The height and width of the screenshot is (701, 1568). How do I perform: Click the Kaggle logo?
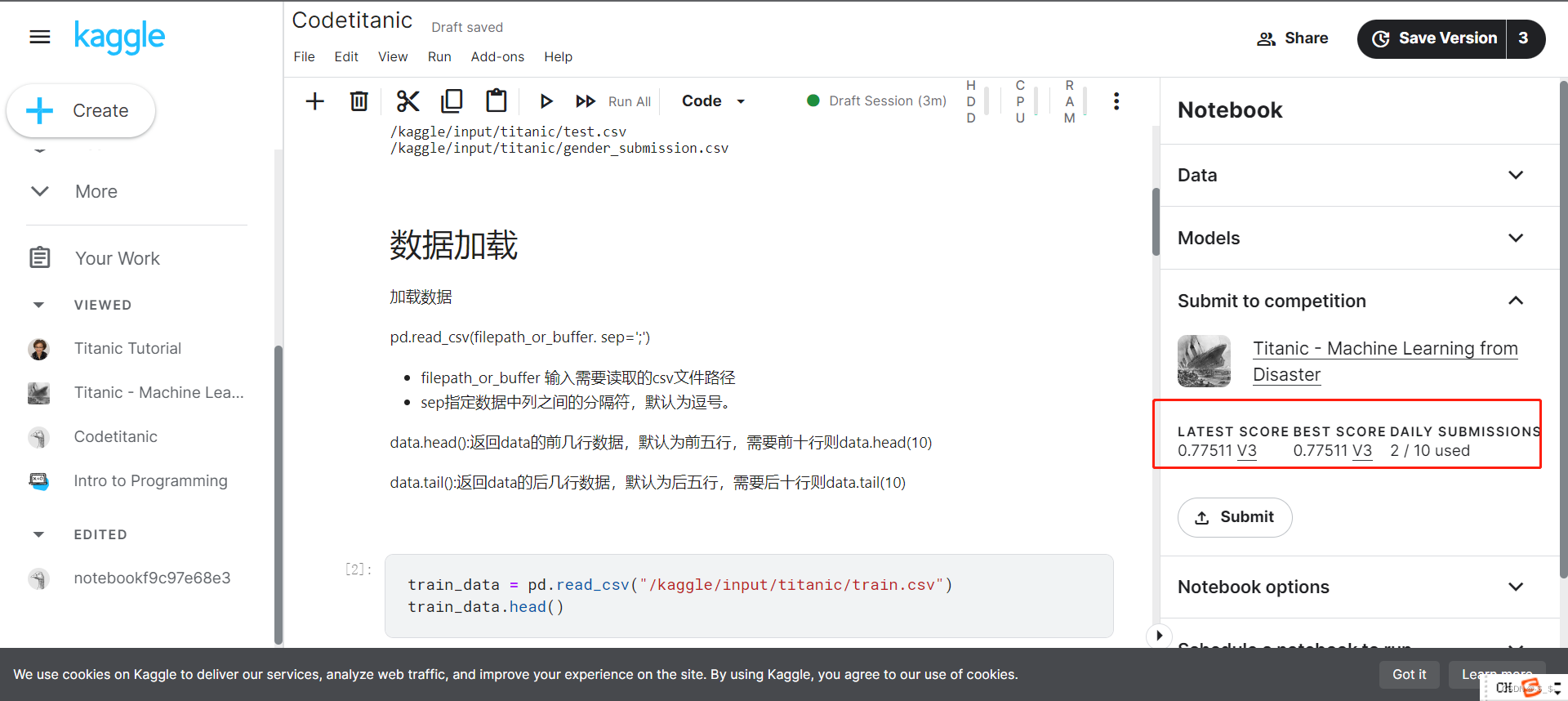click(x=119, y=37)
